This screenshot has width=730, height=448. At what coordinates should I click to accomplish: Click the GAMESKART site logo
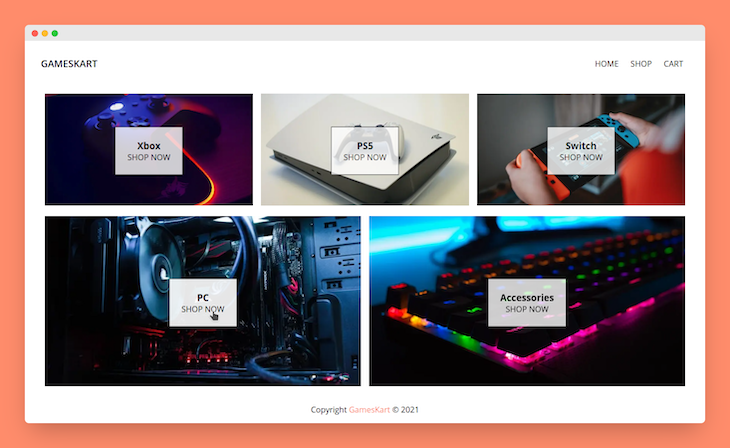click(69, 64)
